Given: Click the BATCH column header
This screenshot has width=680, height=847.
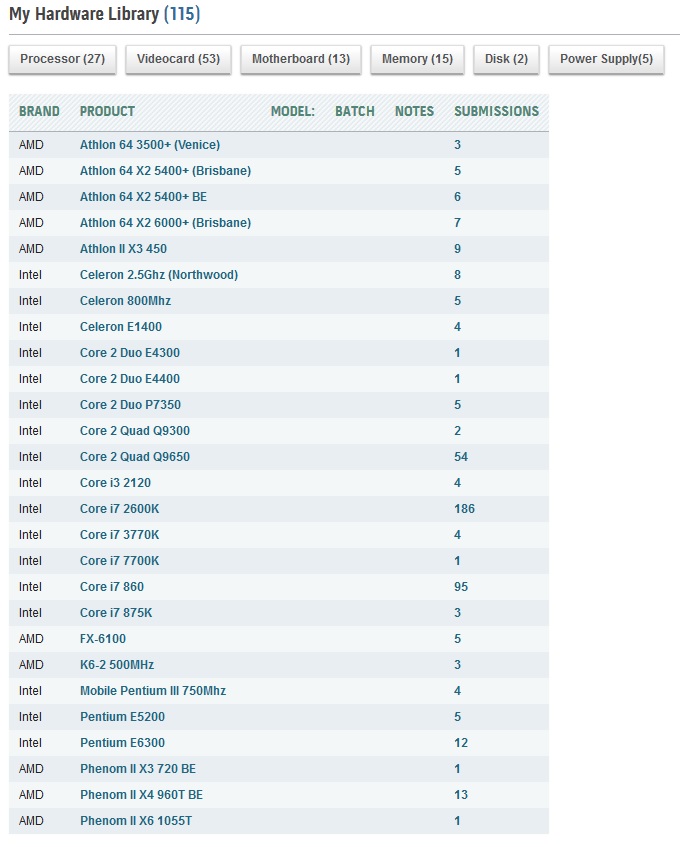Looking at the screenshot, I should 354,111.
